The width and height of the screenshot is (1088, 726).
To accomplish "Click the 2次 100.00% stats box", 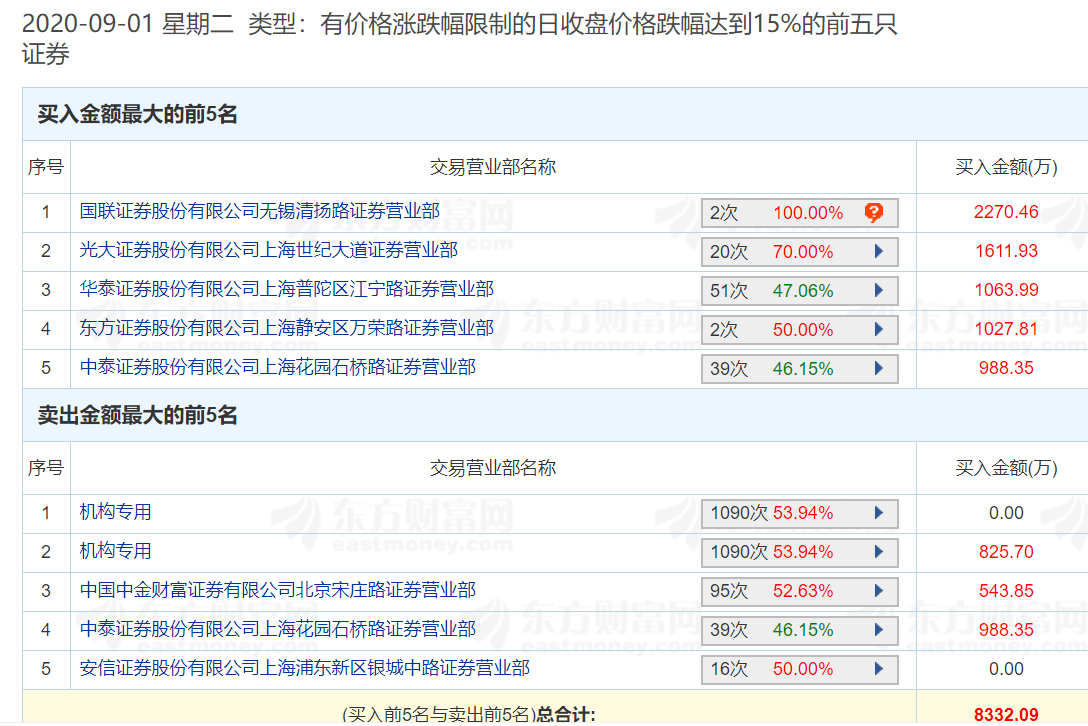I will click(799, 213).
